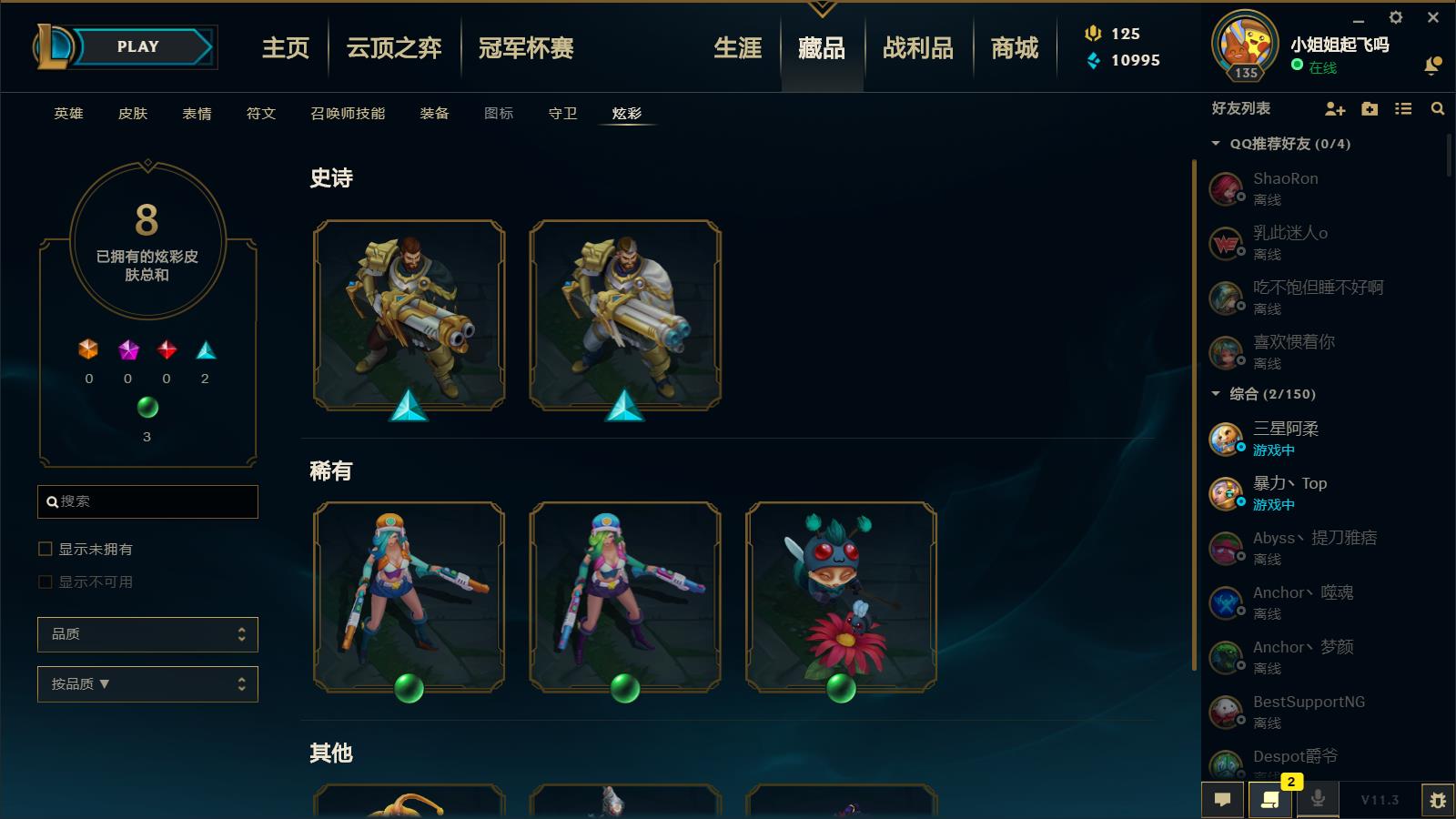The width and height of the screenshot is (1456, 819).
Task: Click the PLAY button
Action: [138, 46]
